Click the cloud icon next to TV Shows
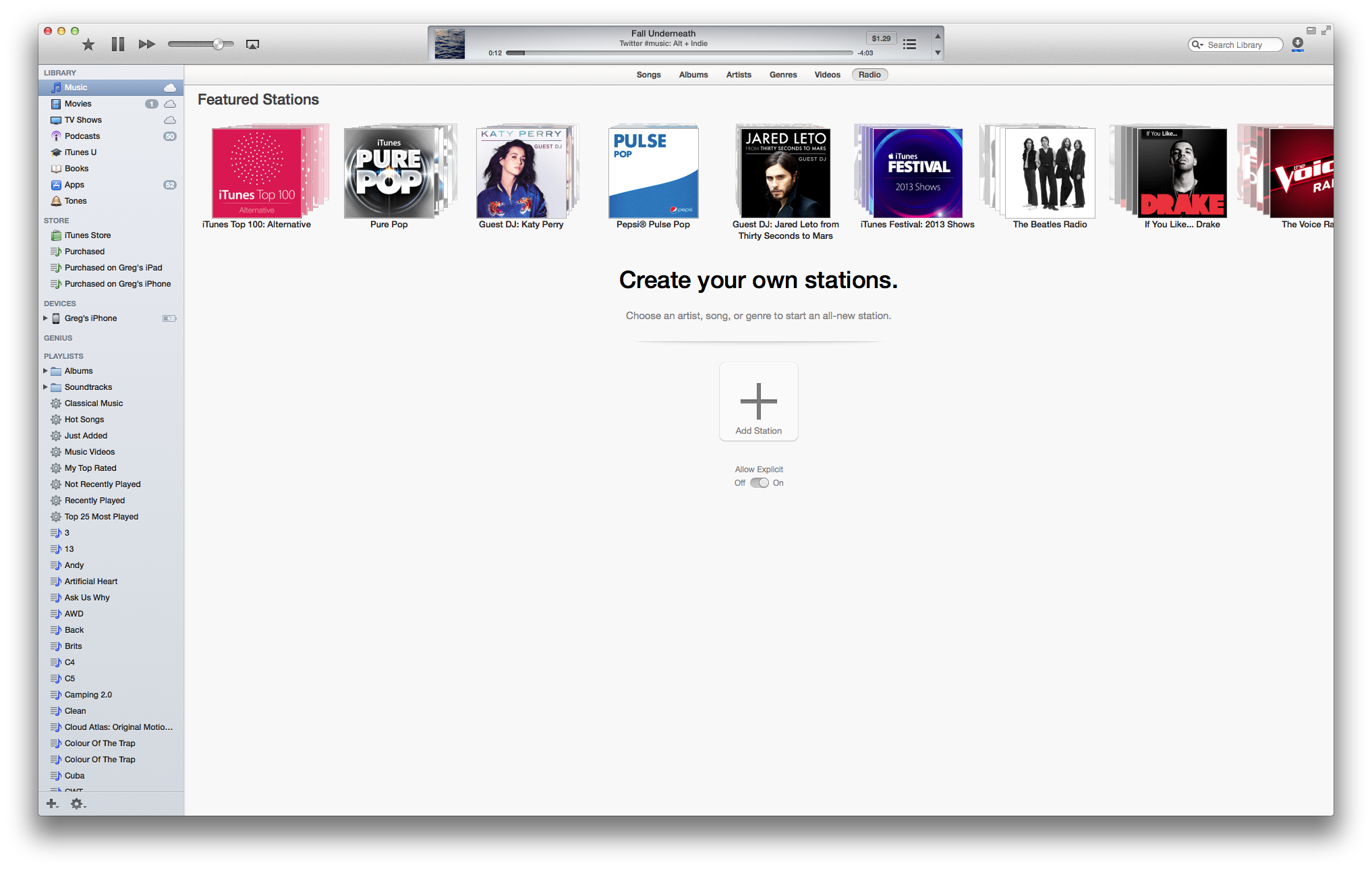 click(x=170, y=120)
